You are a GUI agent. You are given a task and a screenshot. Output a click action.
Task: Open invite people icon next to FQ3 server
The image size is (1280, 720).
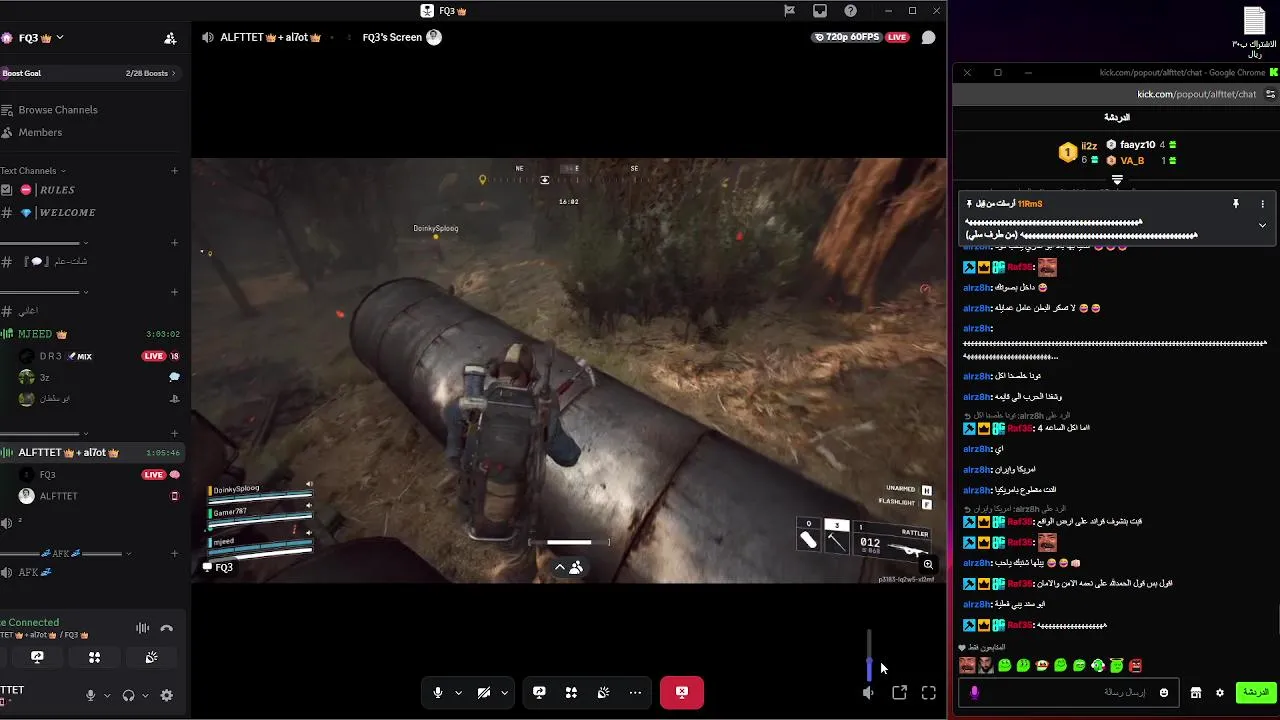point(170,38)
